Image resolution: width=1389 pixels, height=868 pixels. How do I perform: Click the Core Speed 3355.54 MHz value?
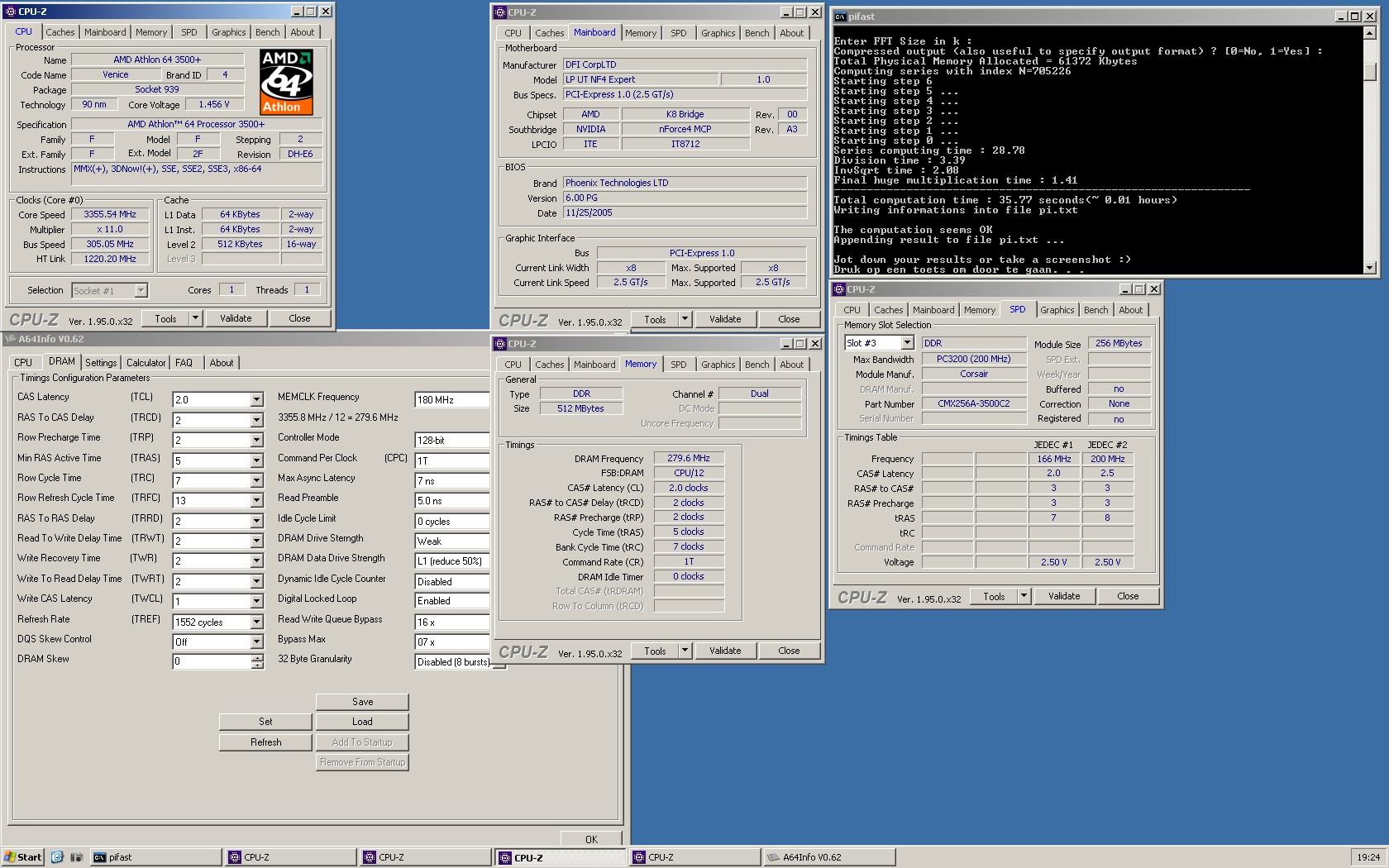110,214
